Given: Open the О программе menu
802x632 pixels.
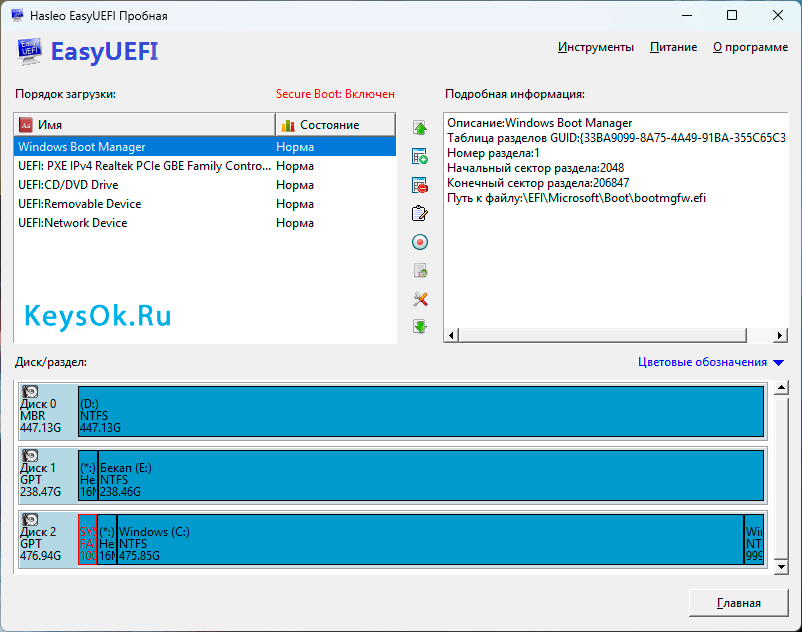Looking at the screenshot, I should pyautogui.click(x=750, y=47).
